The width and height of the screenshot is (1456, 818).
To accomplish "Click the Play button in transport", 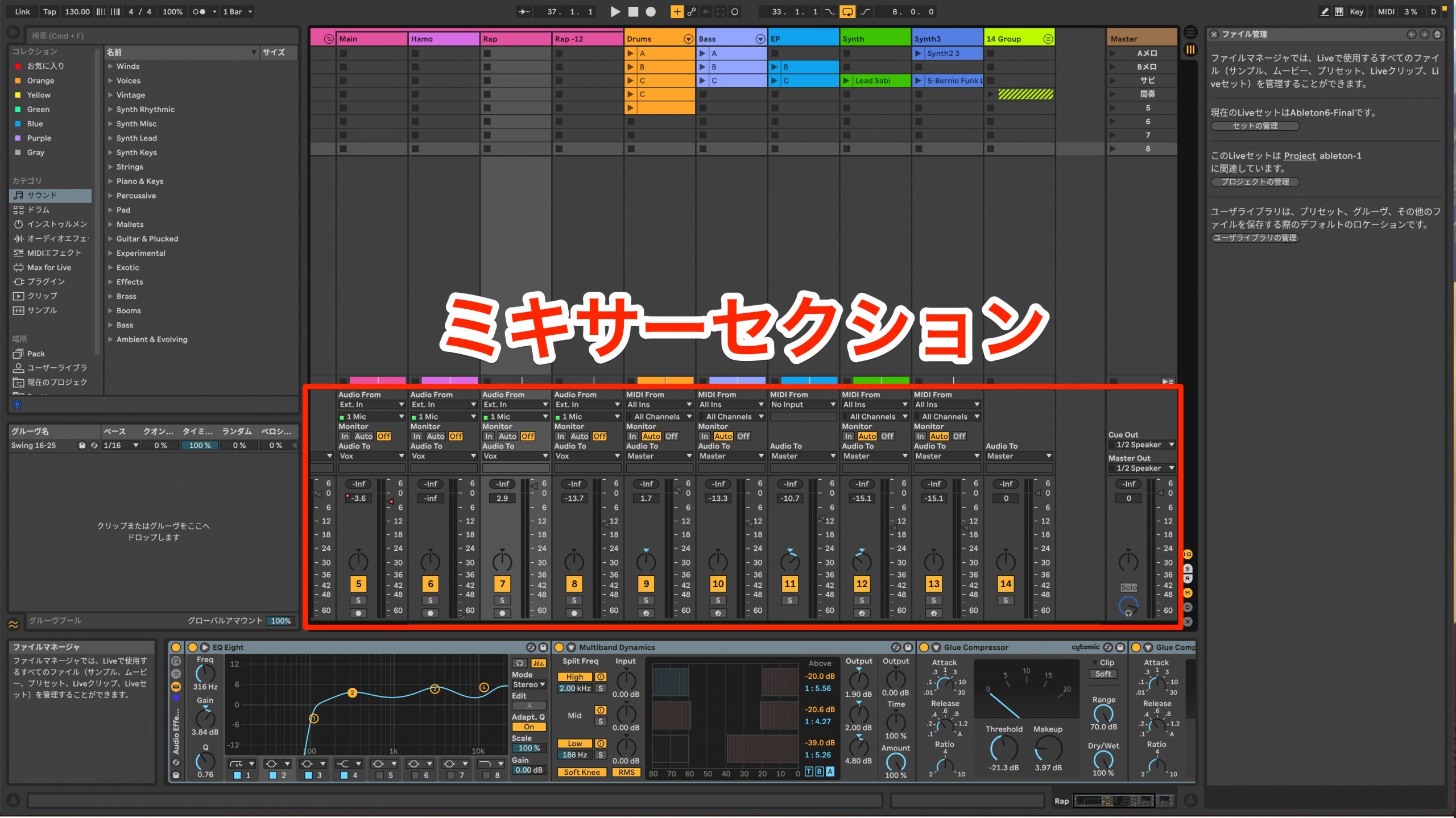I will pos(615,11).
